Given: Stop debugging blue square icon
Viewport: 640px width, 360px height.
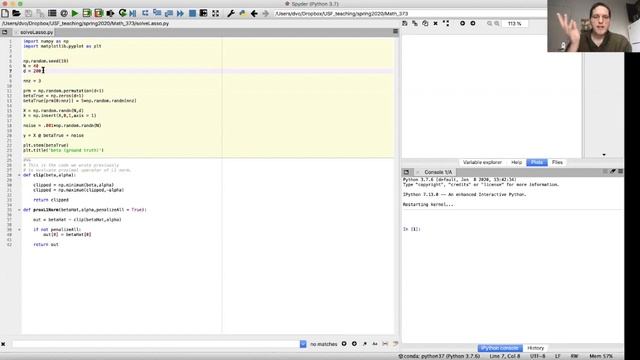Looking at the screenshot, I should click(x=192, y=13).
